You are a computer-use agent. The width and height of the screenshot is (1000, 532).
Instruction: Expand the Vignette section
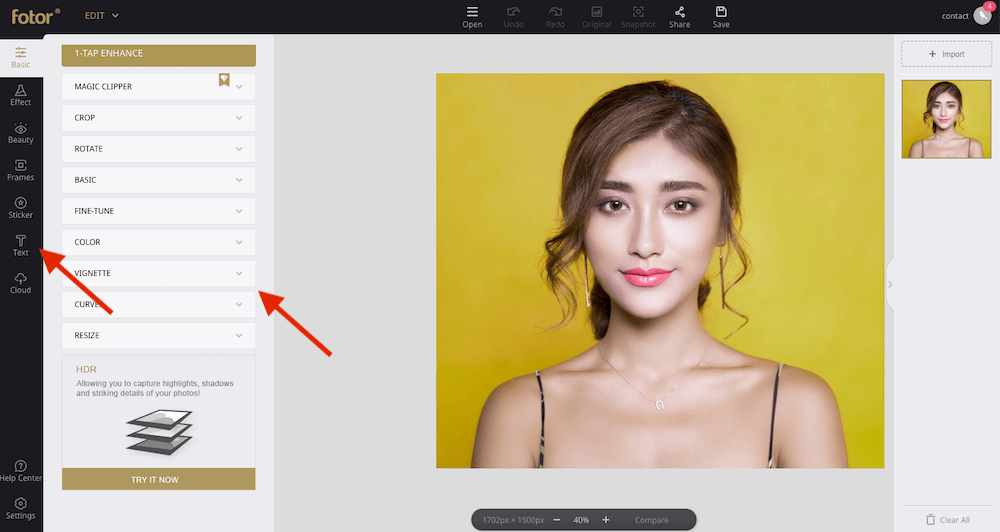(158, 273)
